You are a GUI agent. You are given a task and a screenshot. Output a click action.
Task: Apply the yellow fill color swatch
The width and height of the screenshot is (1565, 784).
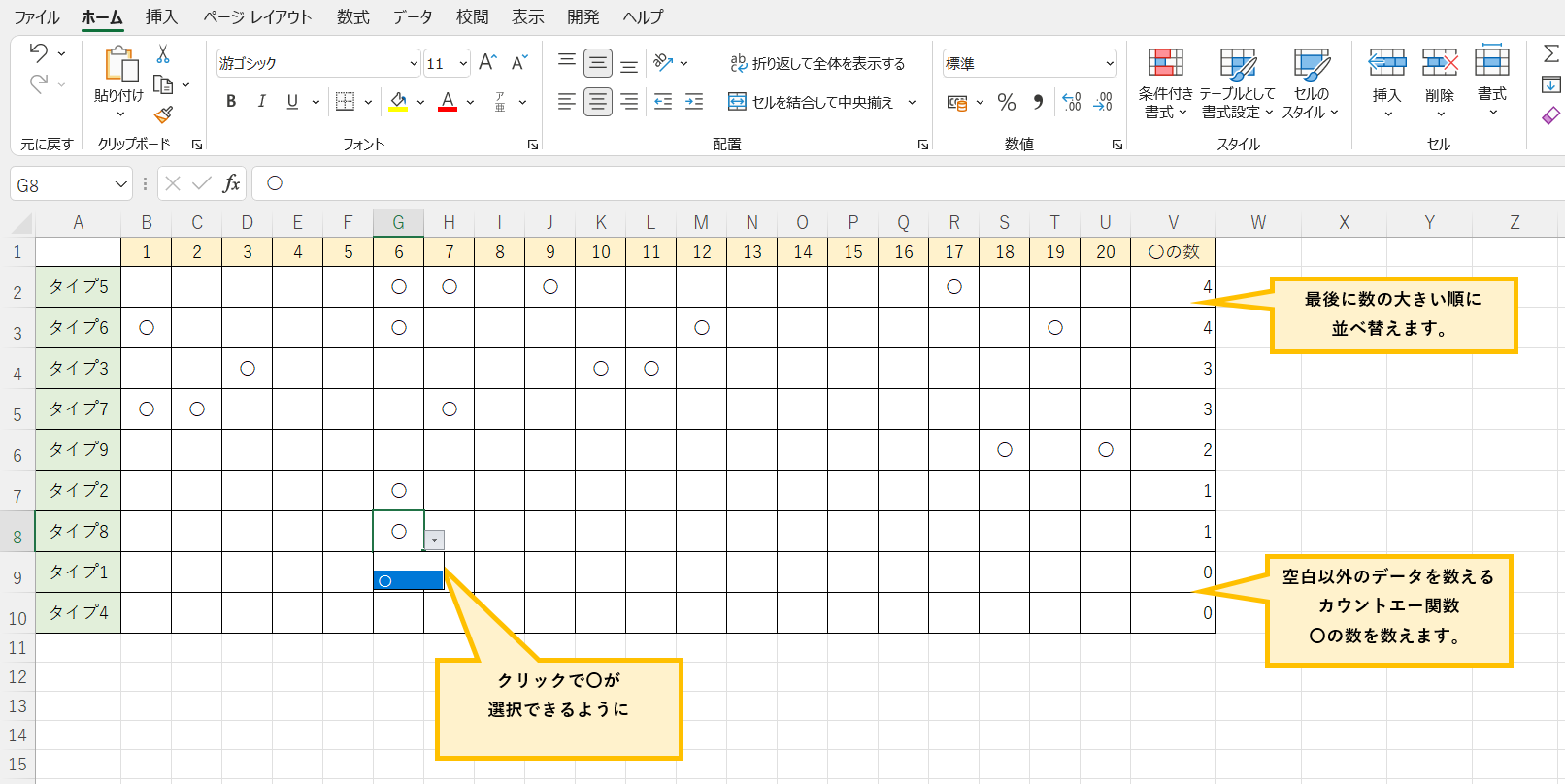pos(398,102)
